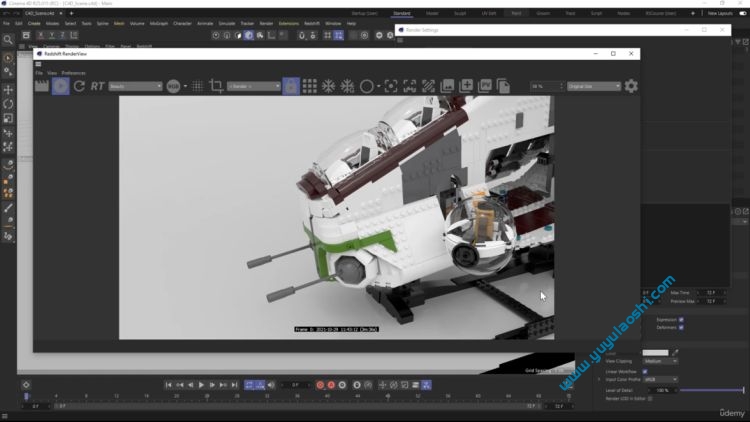Open the clapperboard render icon
This screenshot has height=422, width=750.
42,86
